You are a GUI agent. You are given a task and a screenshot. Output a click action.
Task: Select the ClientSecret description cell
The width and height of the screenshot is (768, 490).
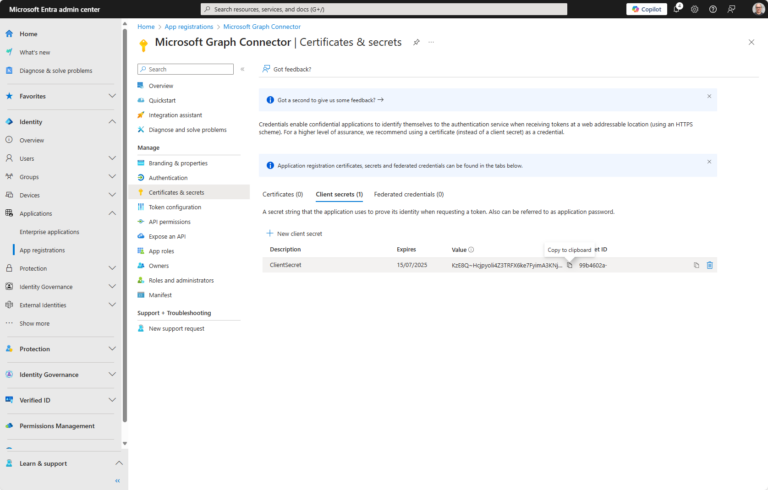286,265
